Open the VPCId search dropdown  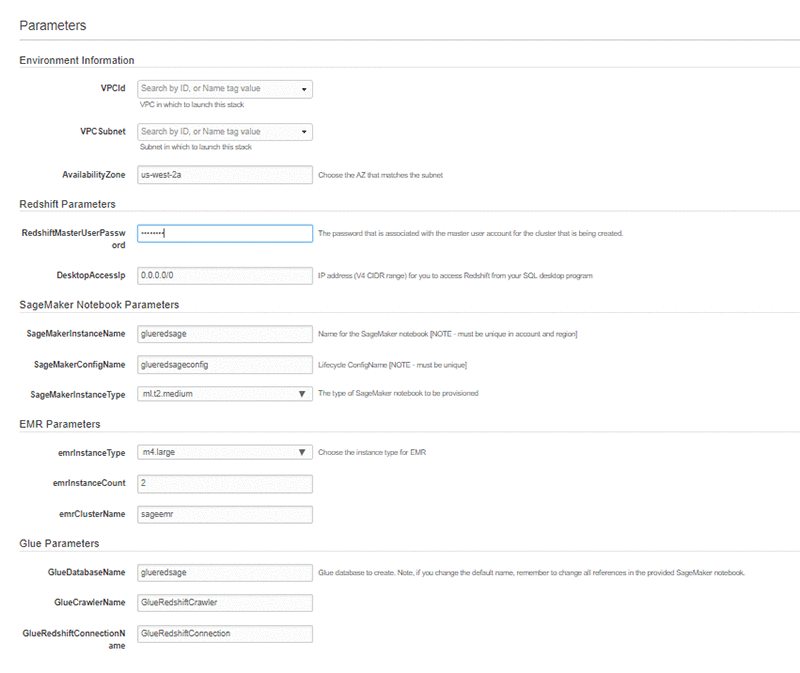(x=224, y=89)
